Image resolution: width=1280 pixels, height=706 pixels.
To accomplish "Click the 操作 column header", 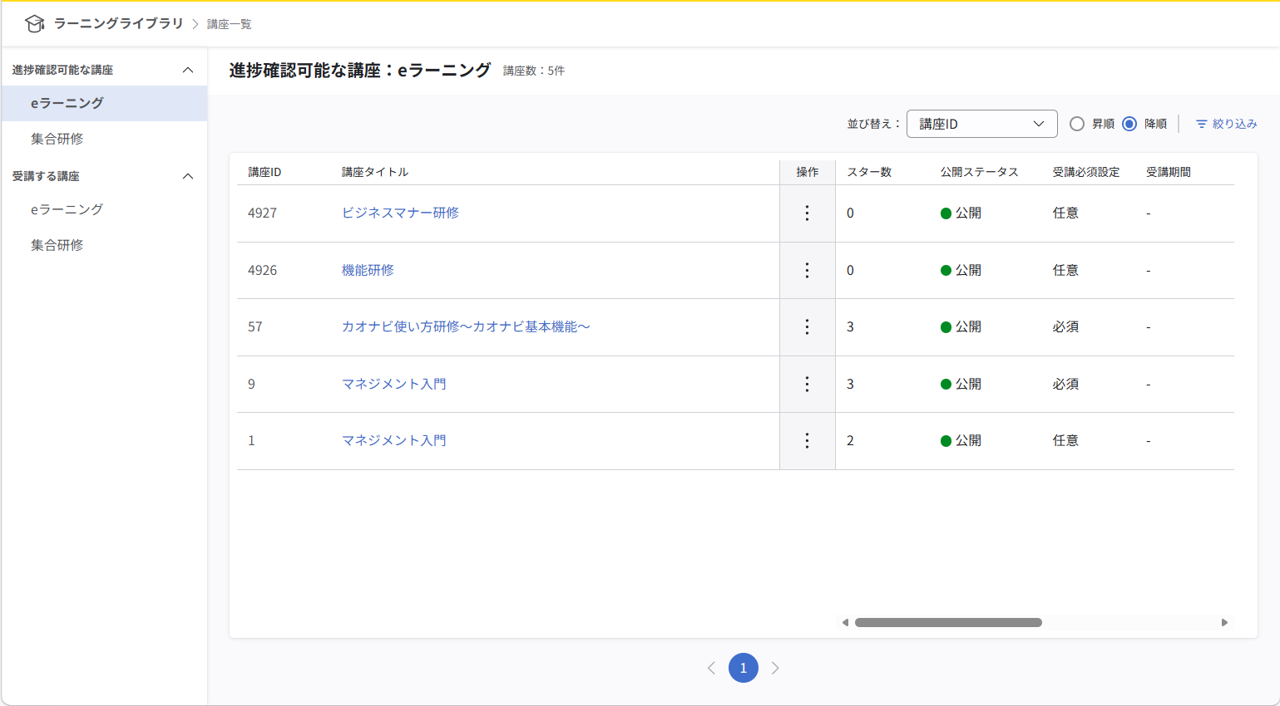I will point(807,172).
